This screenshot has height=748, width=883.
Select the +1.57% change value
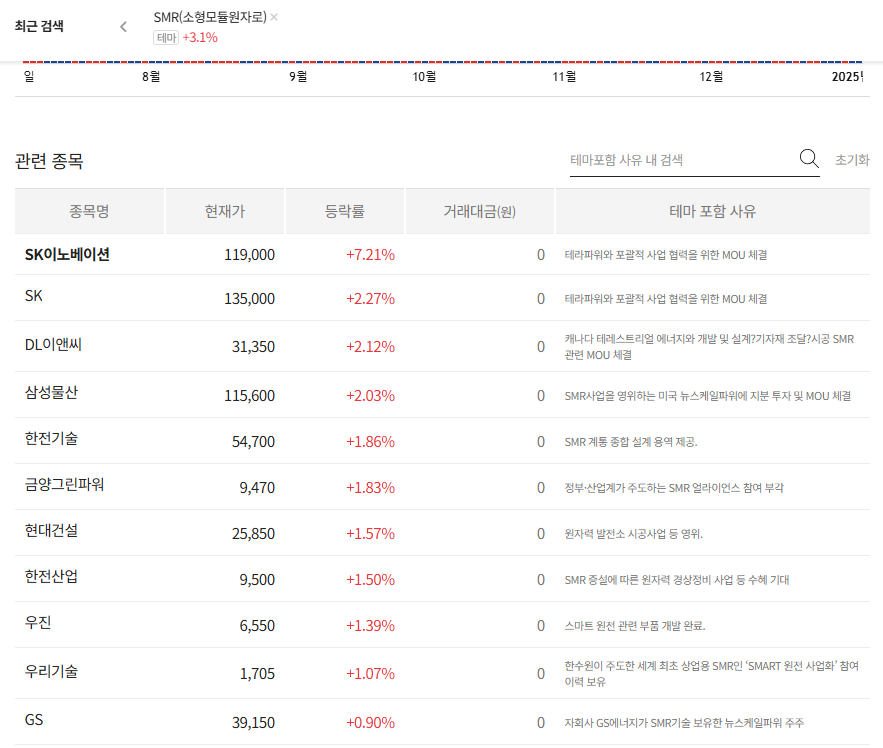pyautogui.click(x=370, y=533)
